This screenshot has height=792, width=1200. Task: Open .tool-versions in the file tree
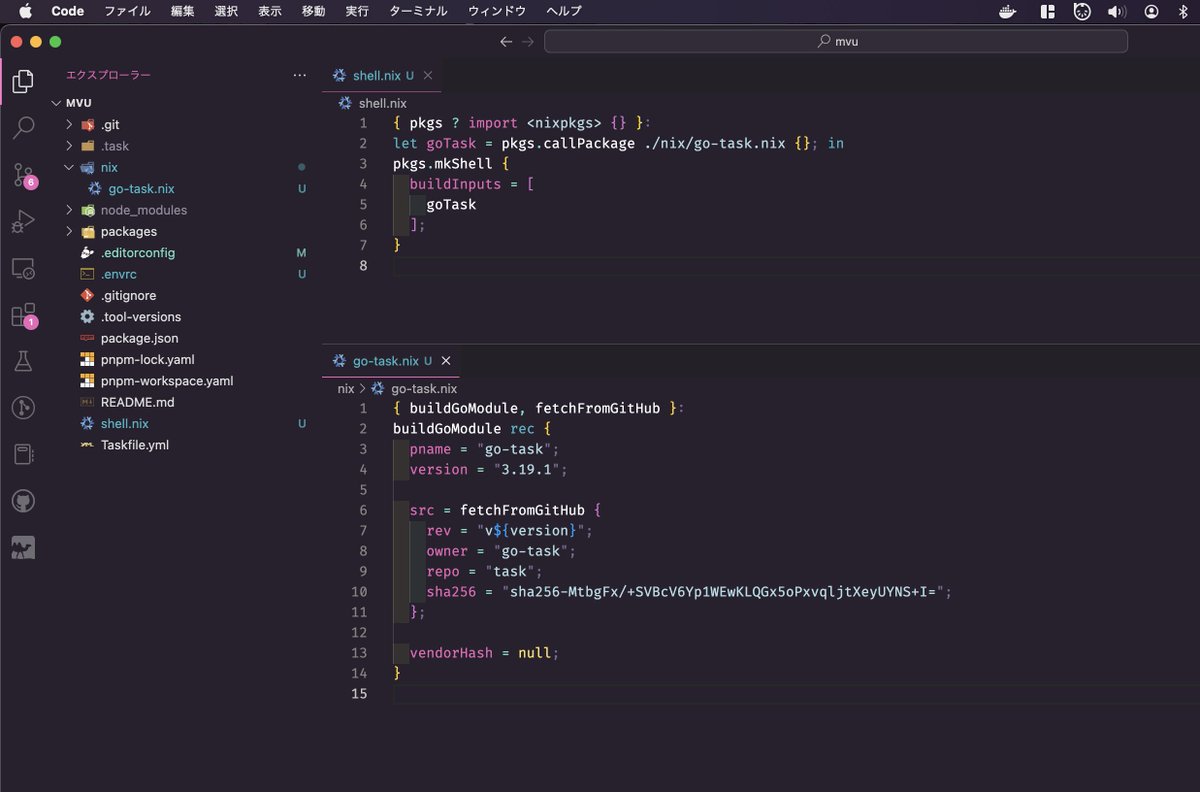pos(141,317)
